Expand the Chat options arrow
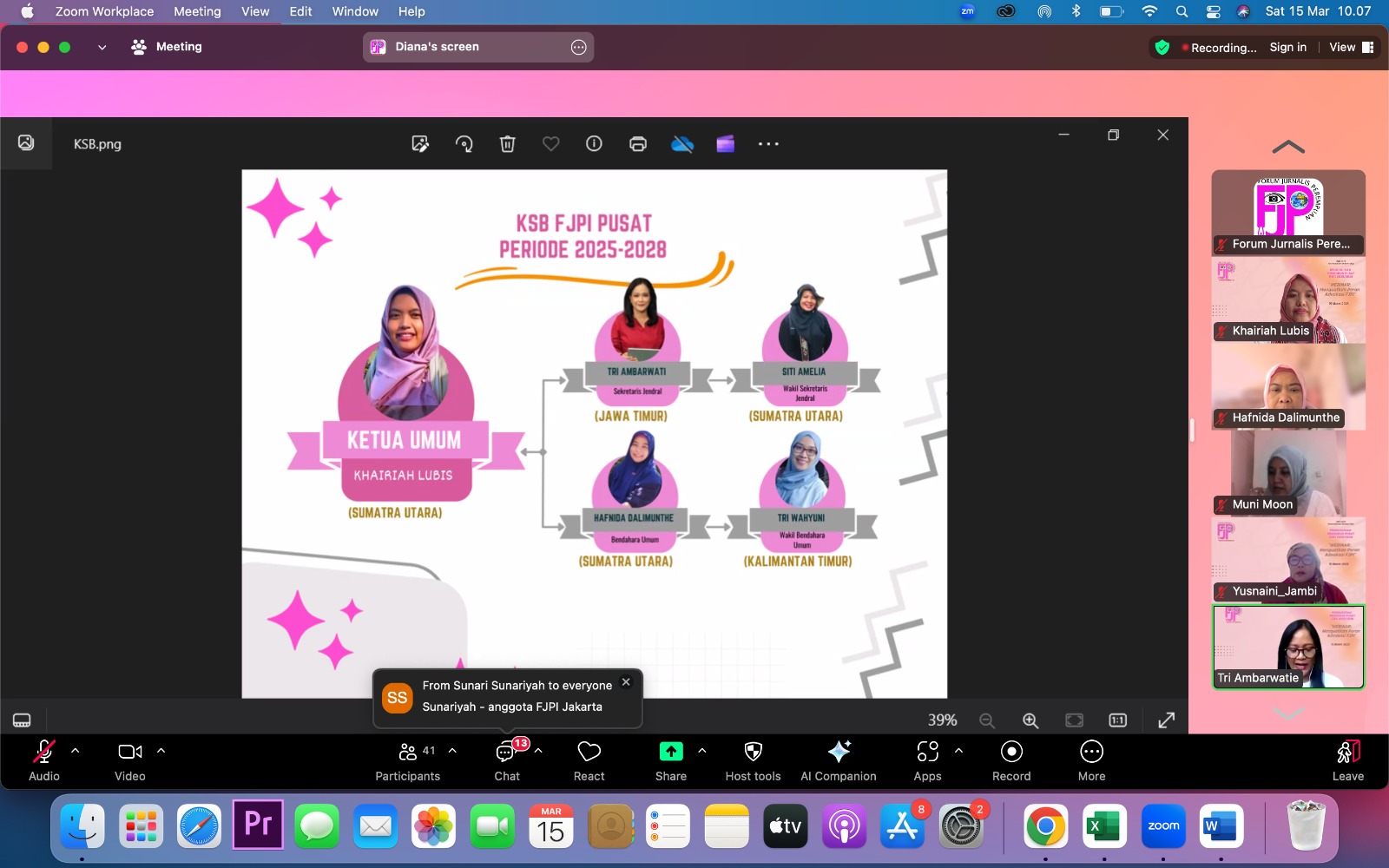Screen dimensions: 1389x868 tap(538, 751)
